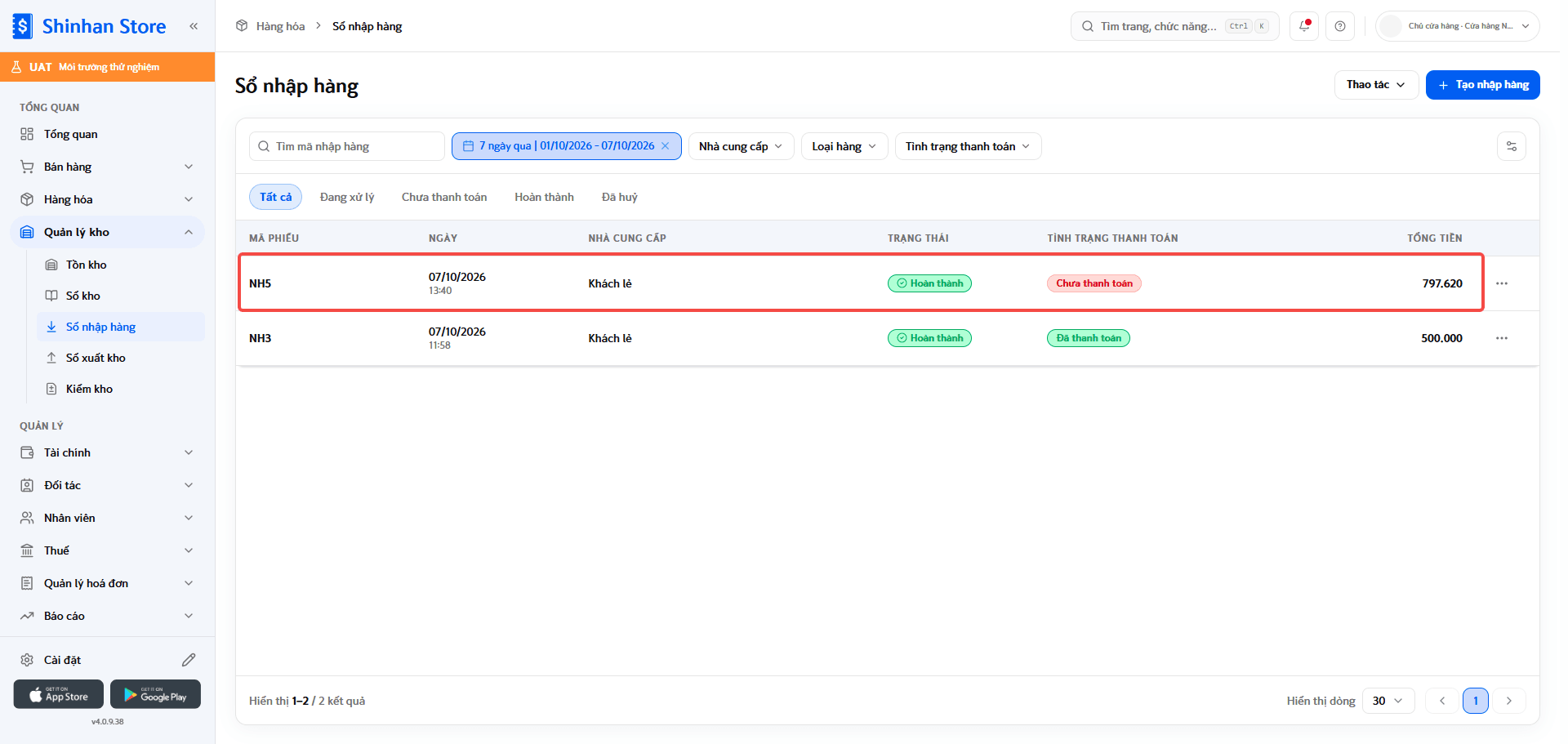This screenshot has width=1568, height=744.
Task: Collapse the sidebar with double-chevron icon
Action: click(x=194, y=26)
